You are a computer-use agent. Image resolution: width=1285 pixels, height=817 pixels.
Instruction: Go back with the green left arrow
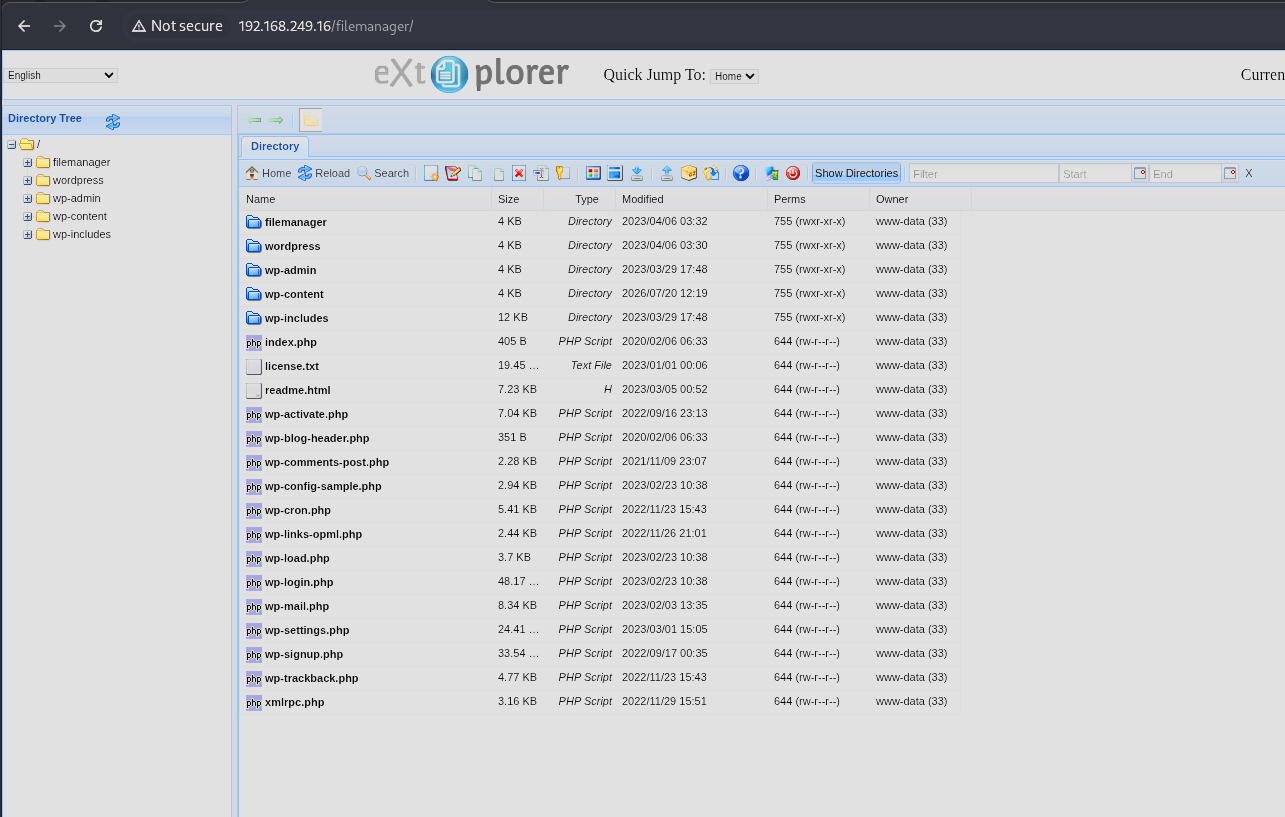click(255, 120)
